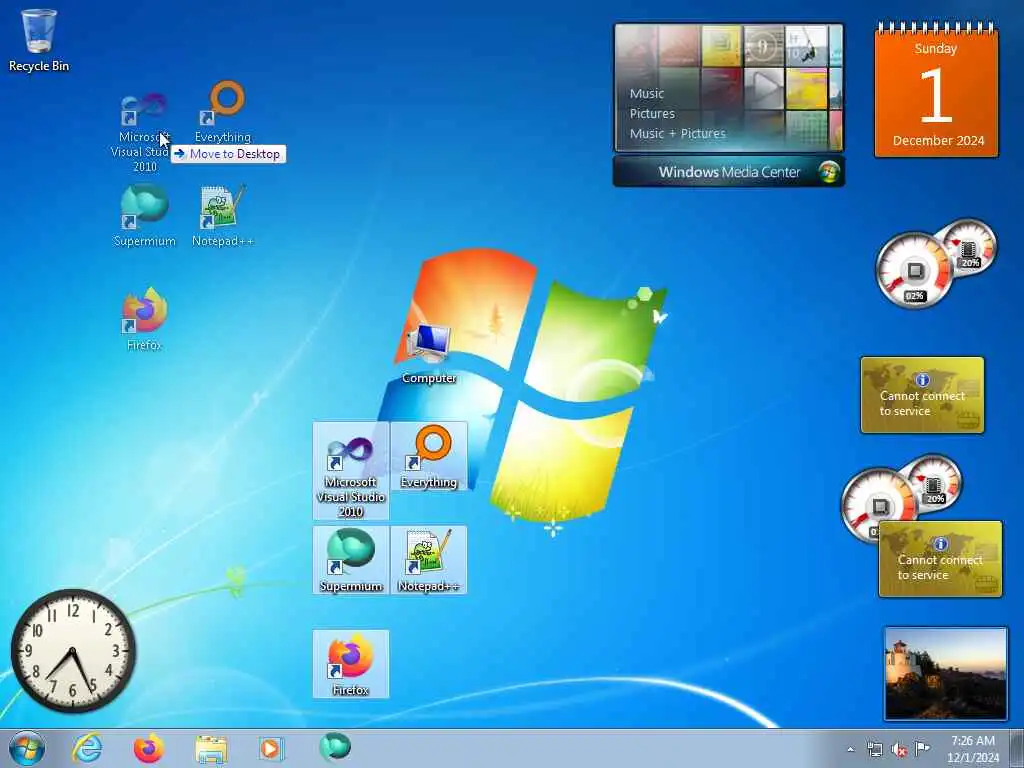Open Pictures in Media Center gadget

[x=652, y=114]
